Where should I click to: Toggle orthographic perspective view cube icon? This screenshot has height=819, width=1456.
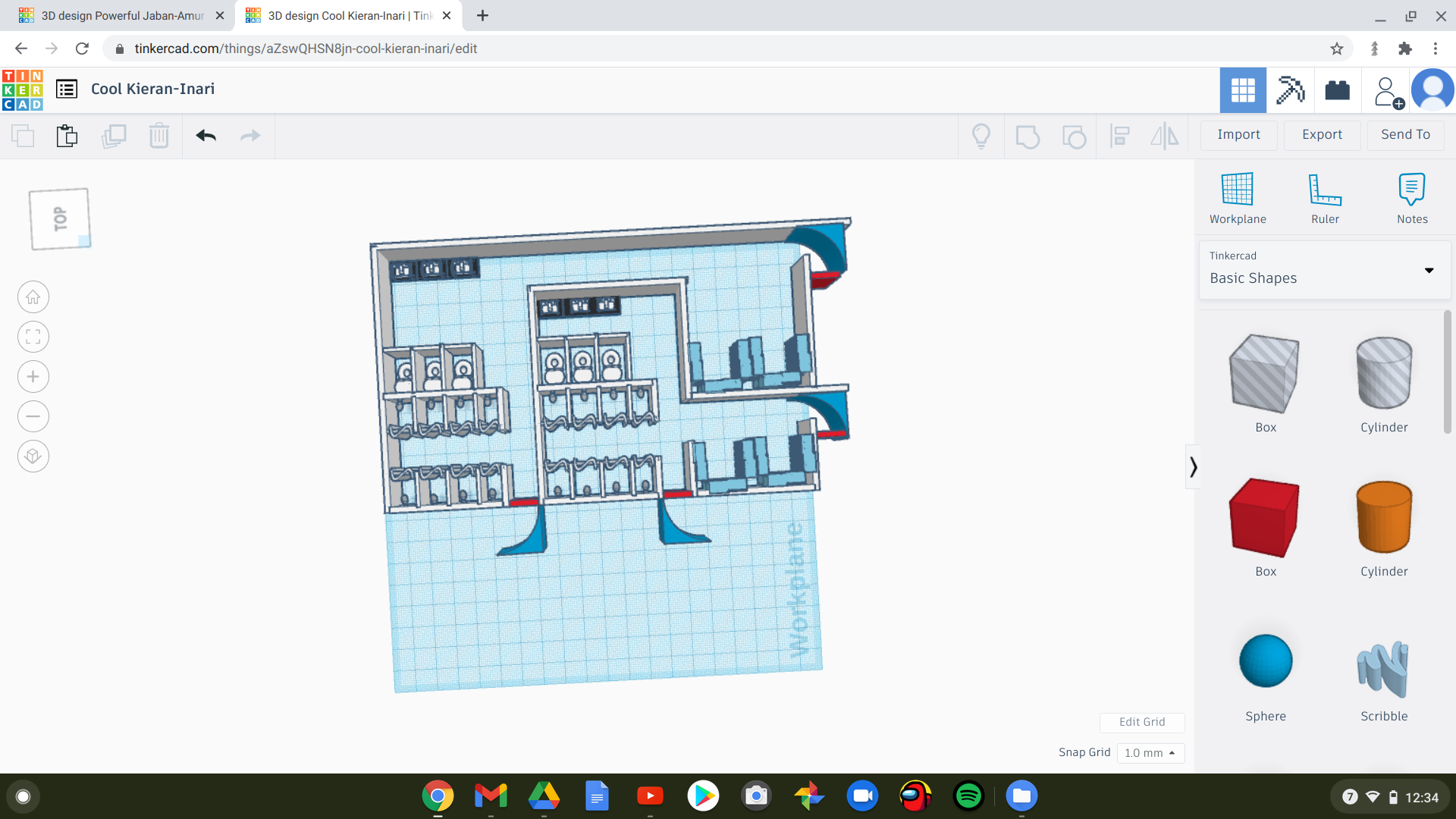coord(33,457)
